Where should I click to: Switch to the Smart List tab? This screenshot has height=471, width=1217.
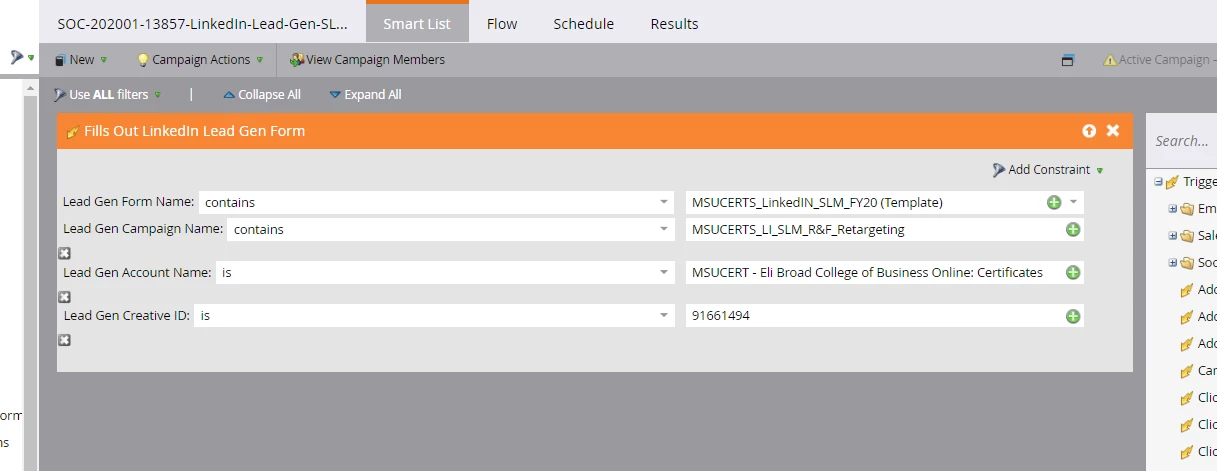click(417, 23)
